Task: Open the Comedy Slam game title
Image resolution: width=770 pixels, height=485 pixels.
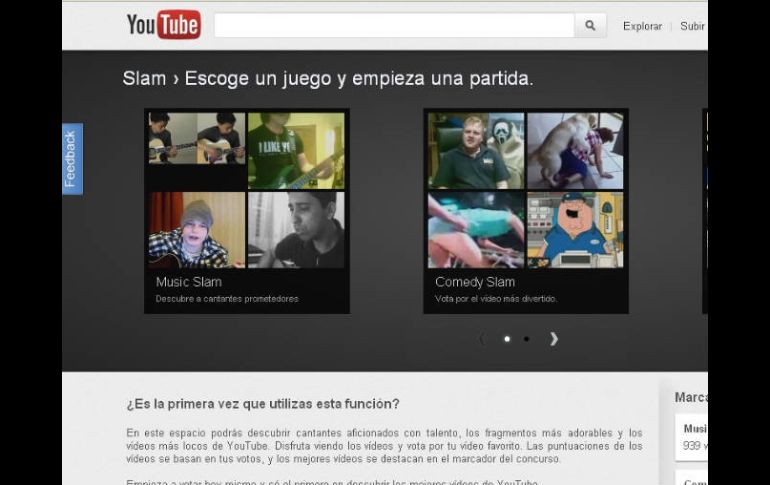Action: 474,282
